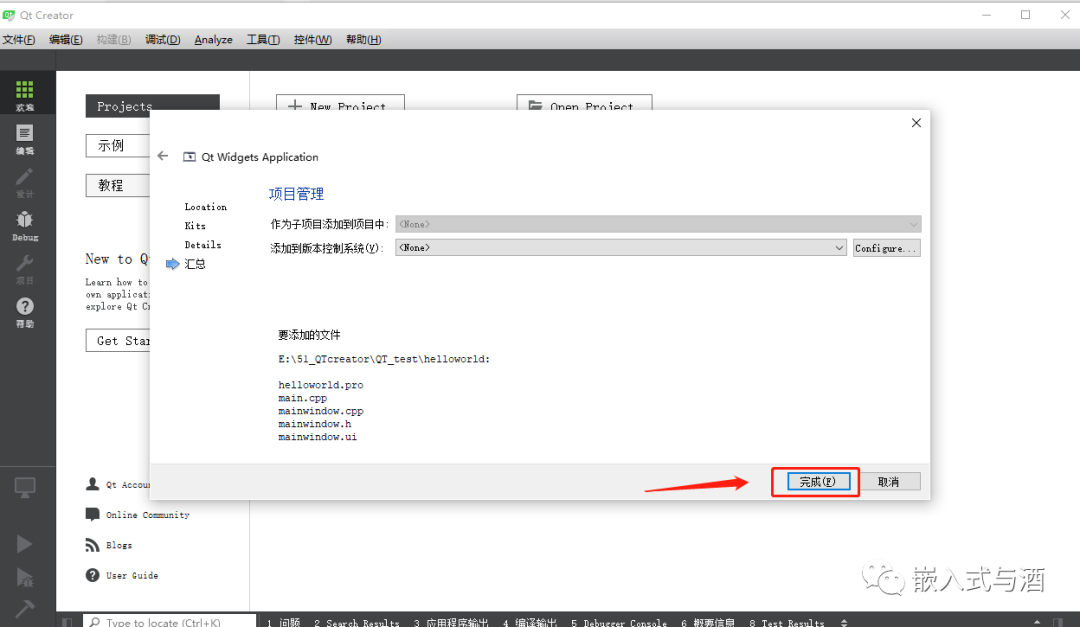
Task: Open the 调试(D) Debug menu
Action: click(163, 39)
